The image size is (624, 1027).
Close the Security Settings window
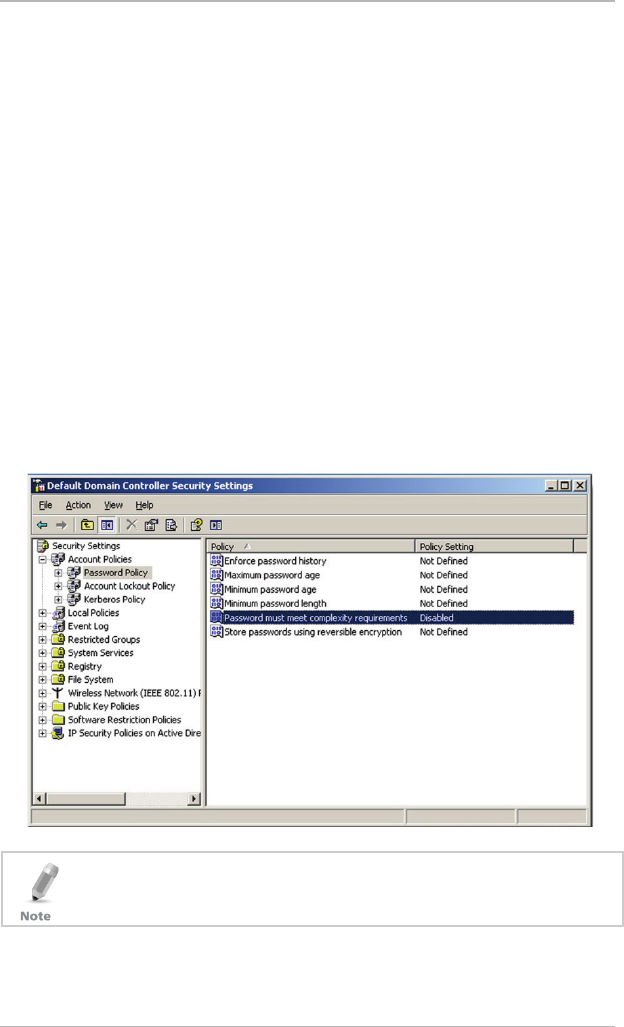point(579,485)
